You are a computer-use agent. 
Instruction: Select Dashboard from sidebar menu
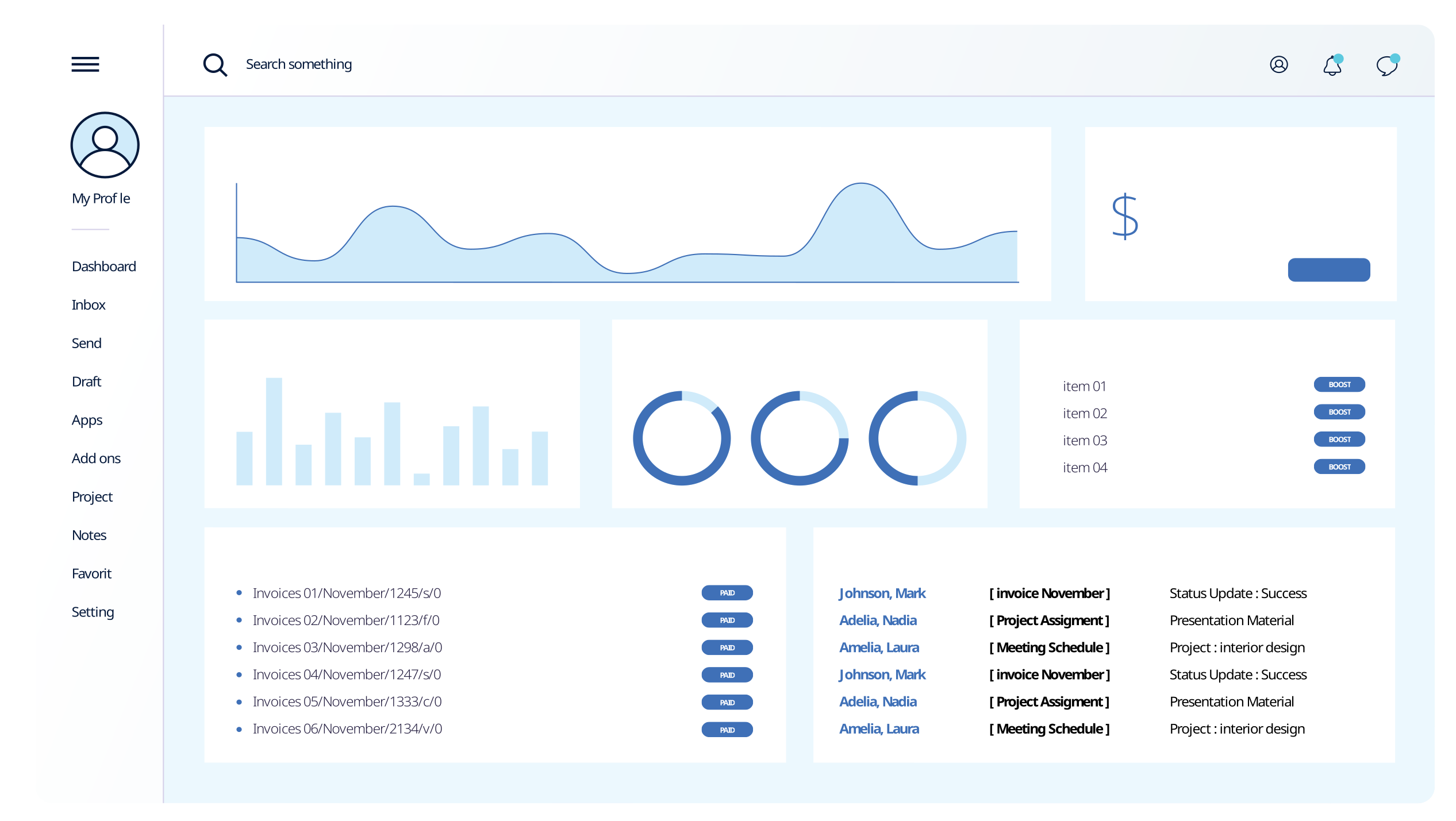(103, 266)
